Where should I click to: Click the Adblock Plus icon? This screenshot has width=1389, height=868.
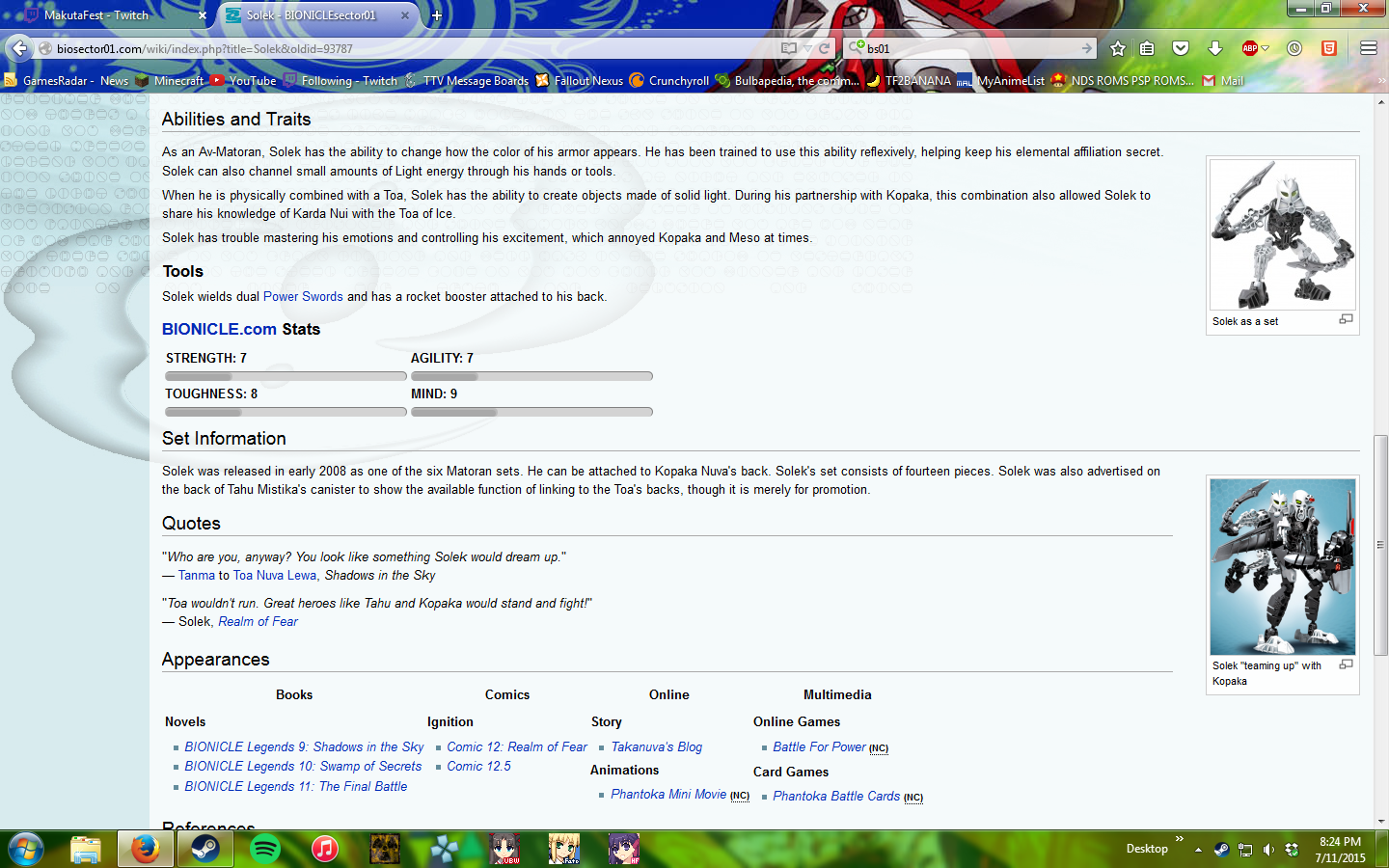pos(1250,48)
